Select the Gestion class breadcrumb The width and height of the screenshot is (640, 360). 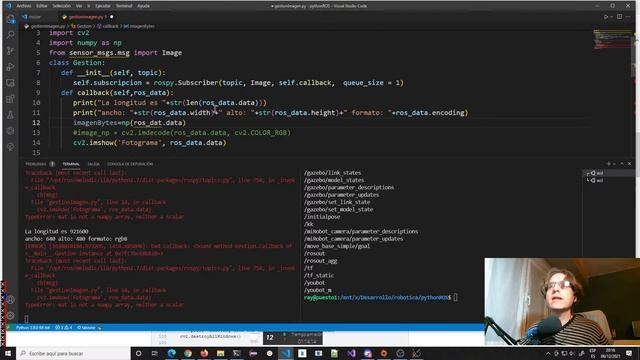(82, 26)
